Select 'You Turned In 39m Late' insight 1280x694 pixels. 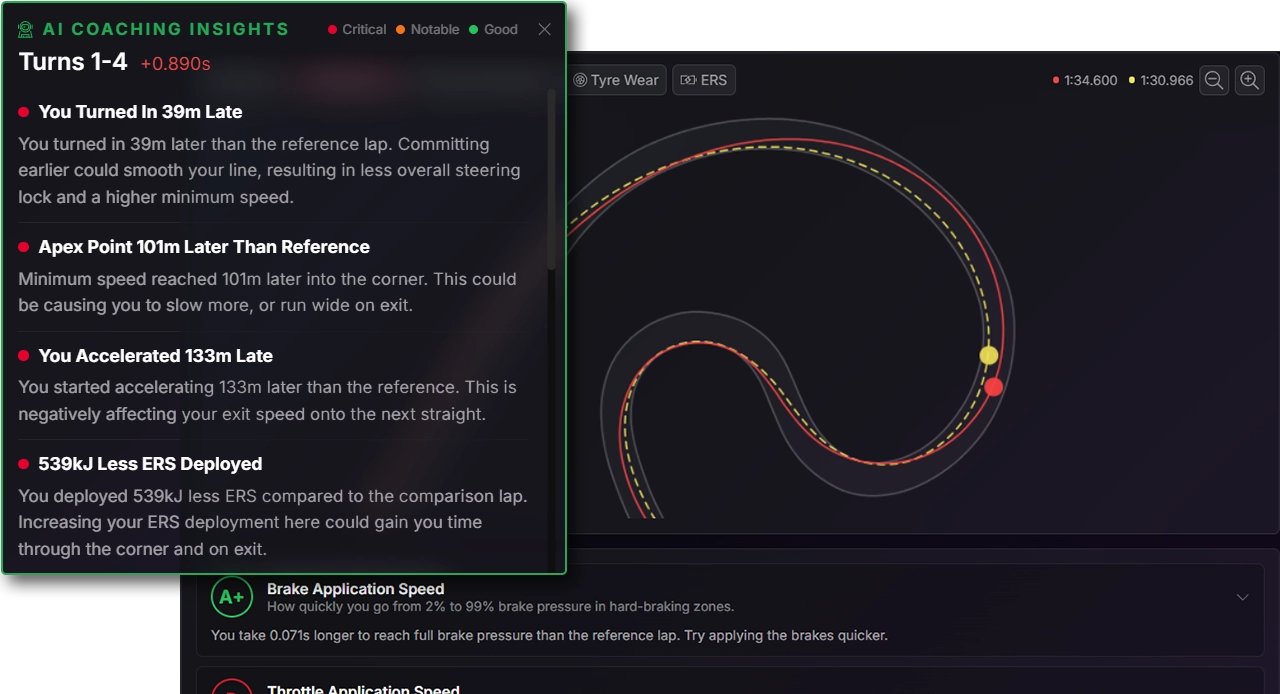pos(140,112)
